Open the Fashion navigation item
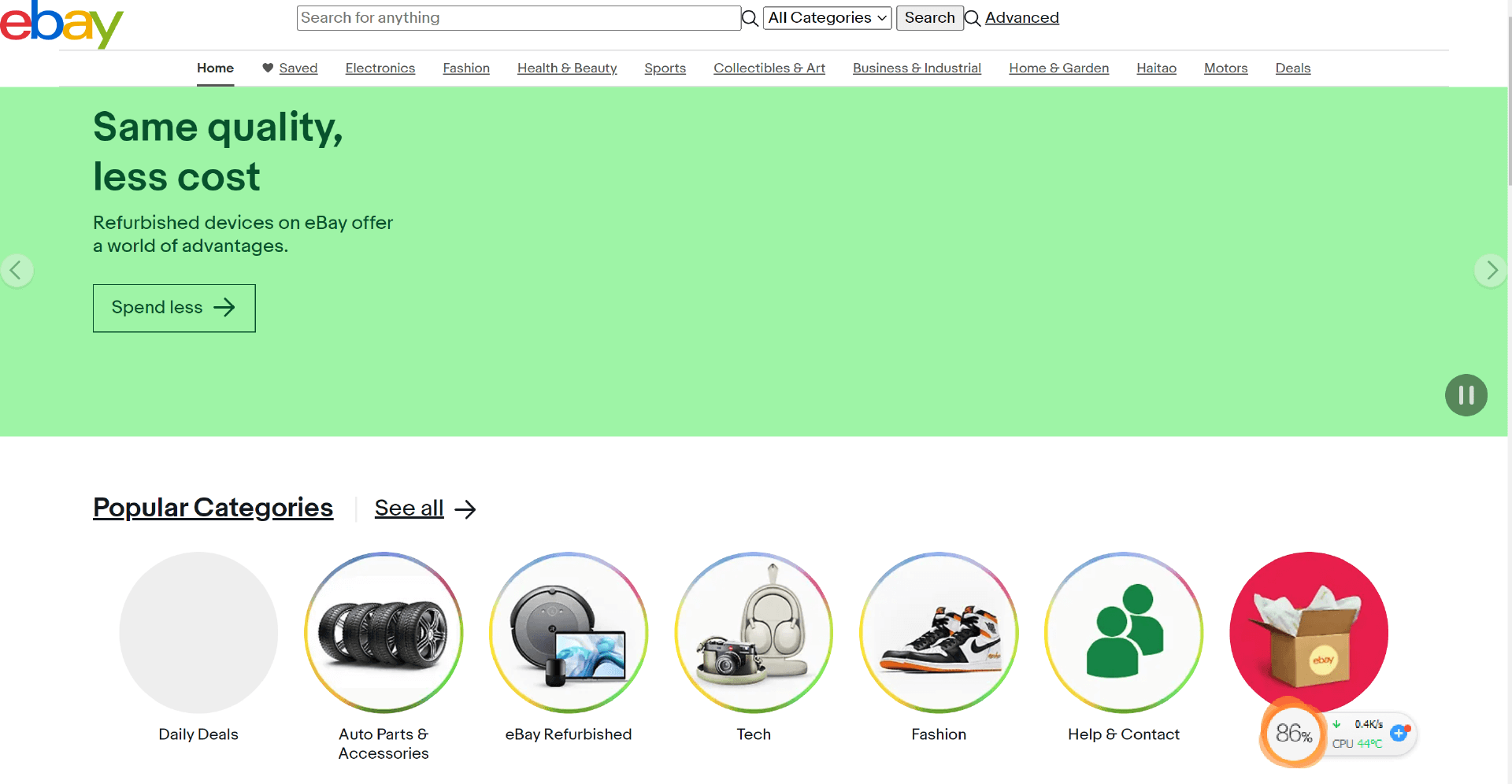 [466, 68]
